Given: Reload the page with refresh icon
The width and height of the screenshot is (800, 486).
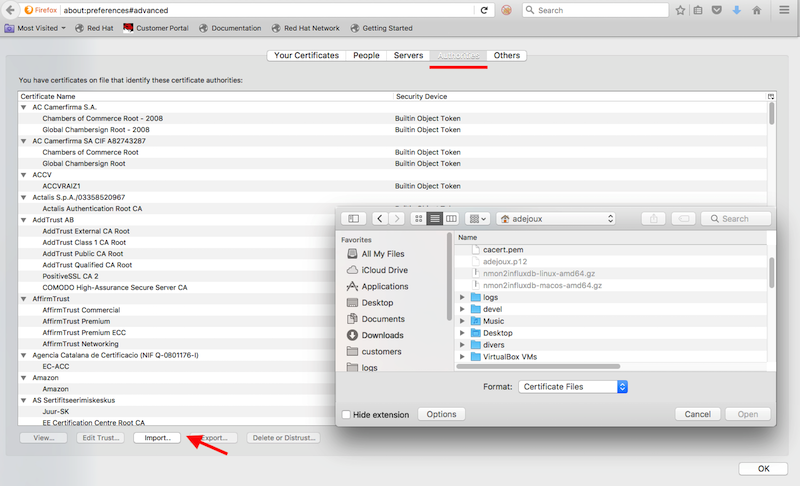Looking at the screenshot, I should click(x=484, y=10).
